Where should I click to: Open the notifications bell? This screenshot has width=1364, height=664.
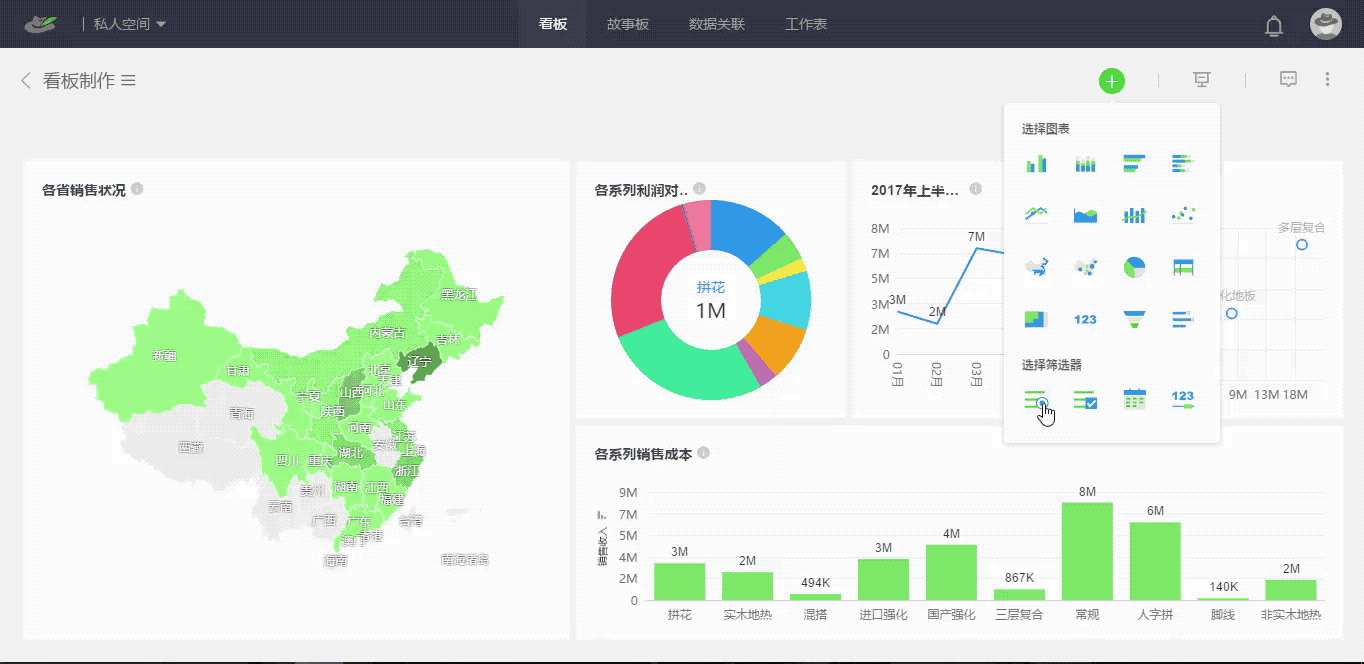point(1274,26)
